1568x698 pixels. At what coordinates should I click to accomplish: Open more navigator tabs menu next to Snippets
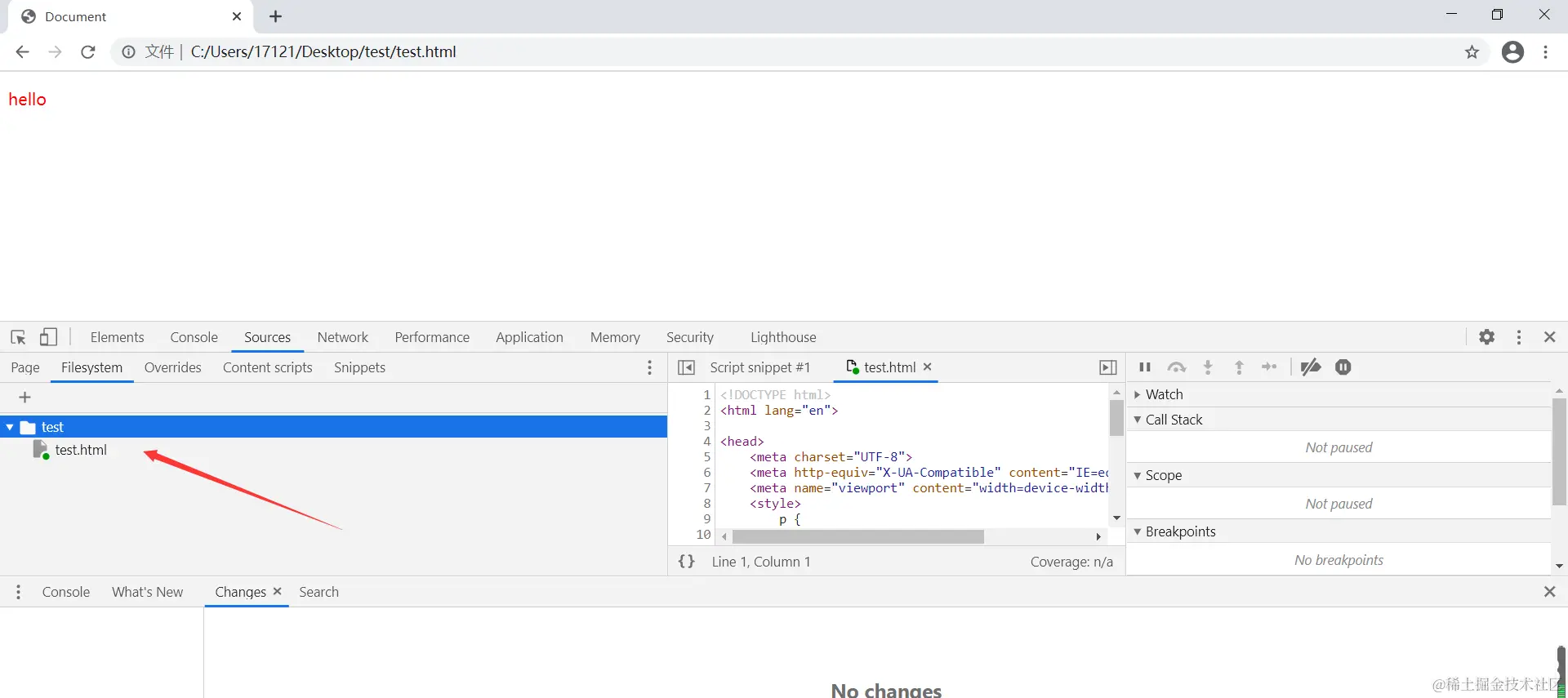coord(650,367)
